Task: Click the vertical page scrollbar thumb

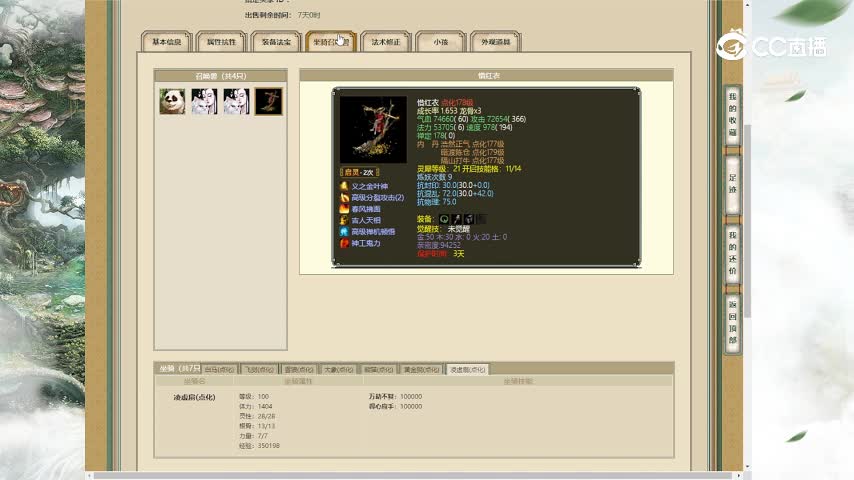Action: [x=748, y=221]
